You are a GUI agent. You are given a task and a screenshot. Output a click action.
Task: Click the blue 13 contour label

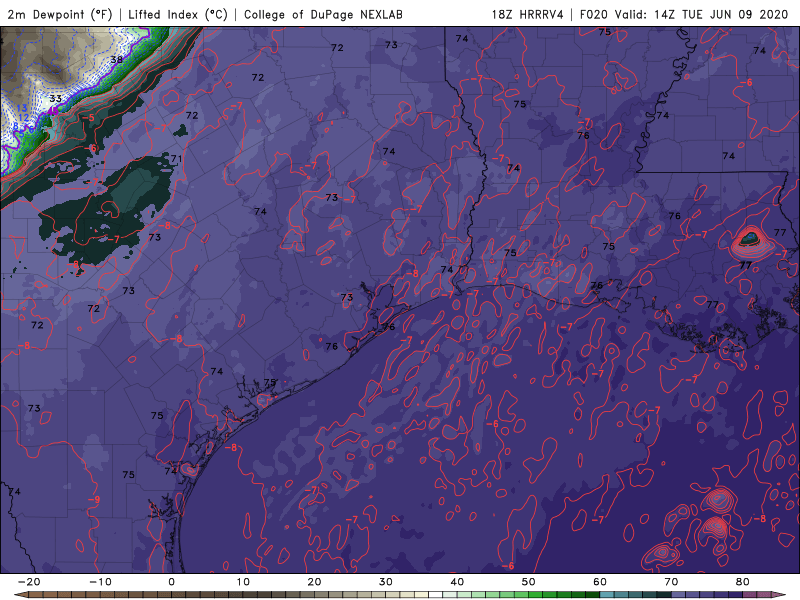pos(21,108)
